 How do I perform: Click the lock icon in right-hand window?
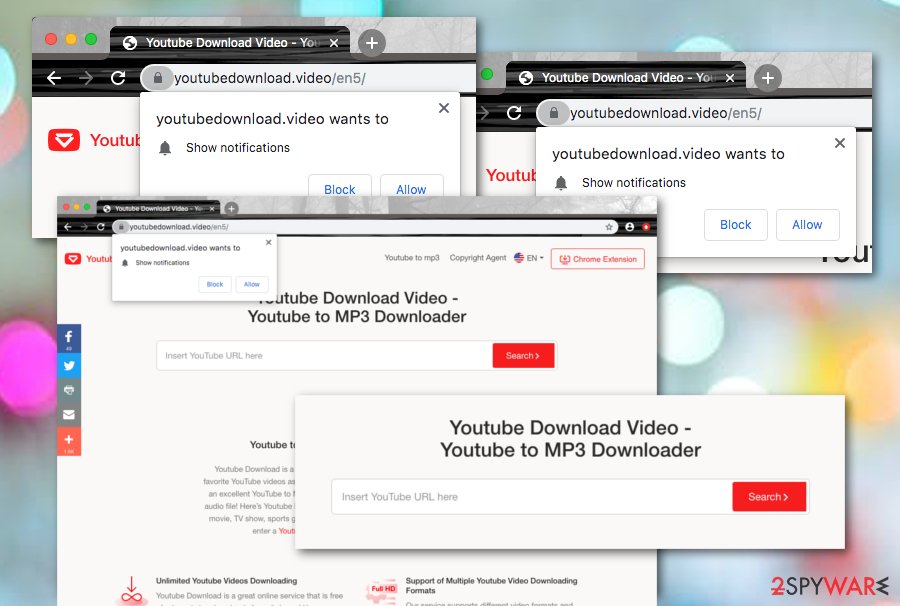[553, 113]
